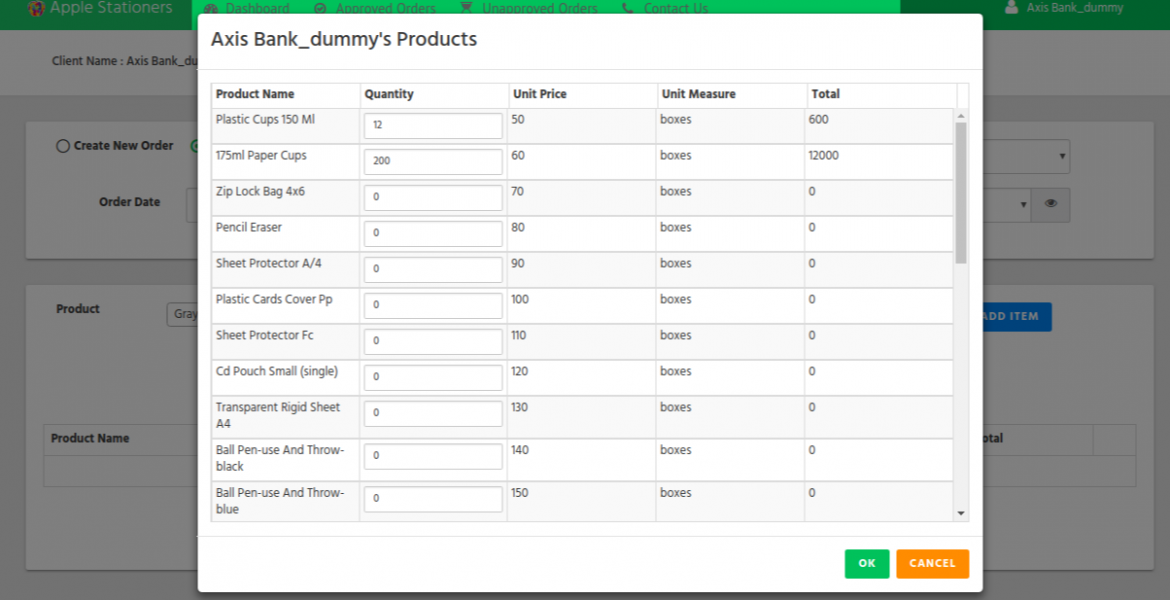The height and width of the screenshot is (600, 1170).
Task: Click the ADD ITEM button
Action: [1020, 316]
